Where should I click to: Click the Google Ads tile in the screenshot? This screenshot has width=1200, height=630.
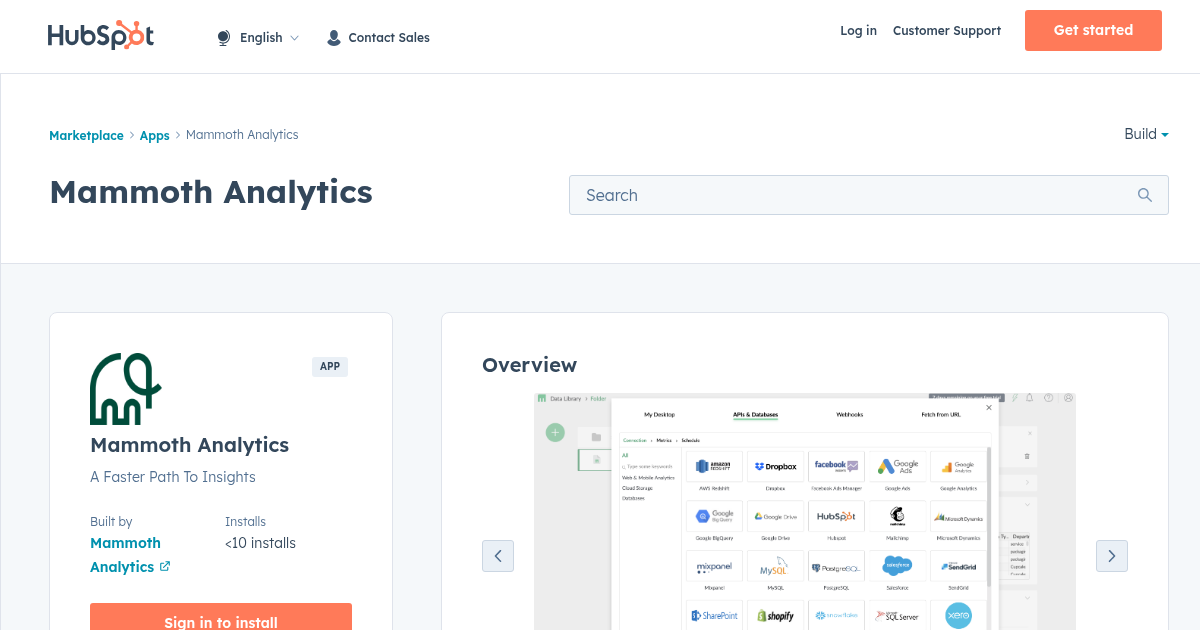897,467
